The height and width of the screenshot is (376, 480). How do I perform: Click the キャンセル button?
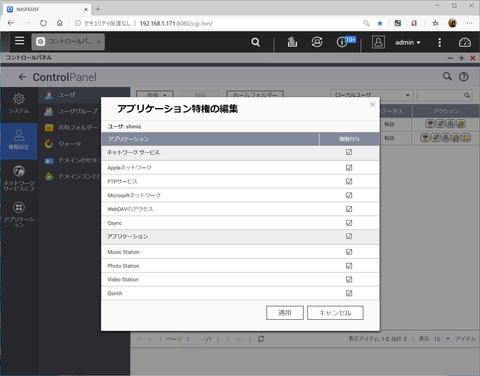(x=335, y=313)
